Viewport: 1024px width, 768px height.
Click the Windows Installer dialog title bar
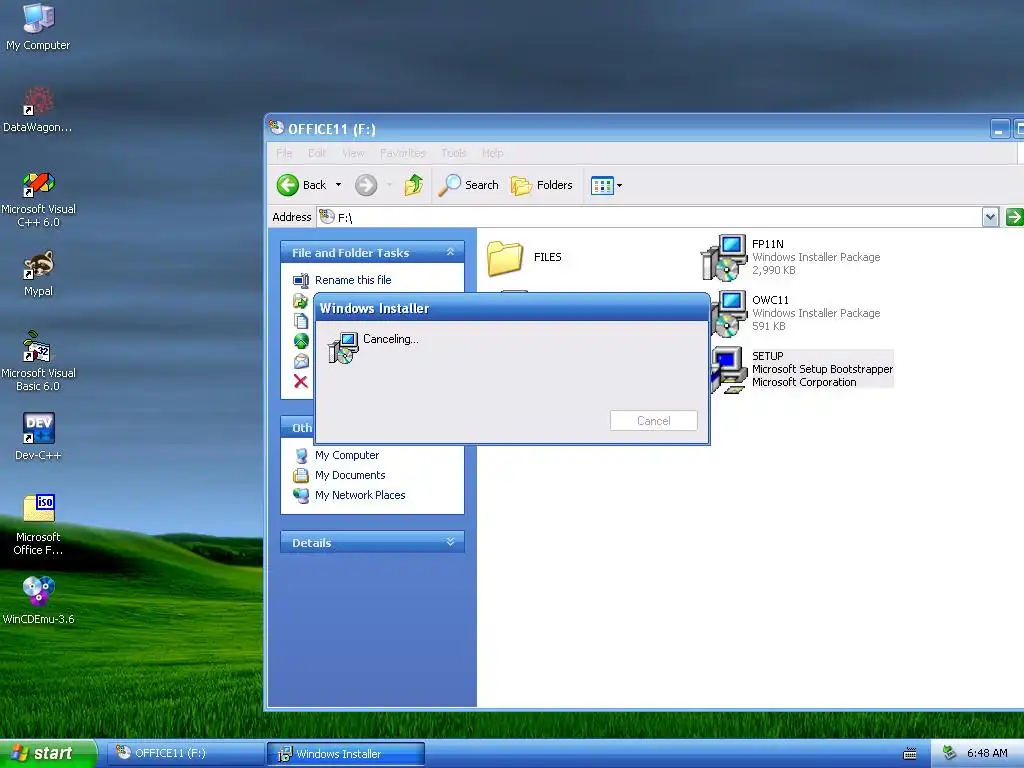(x=512, y=308)
